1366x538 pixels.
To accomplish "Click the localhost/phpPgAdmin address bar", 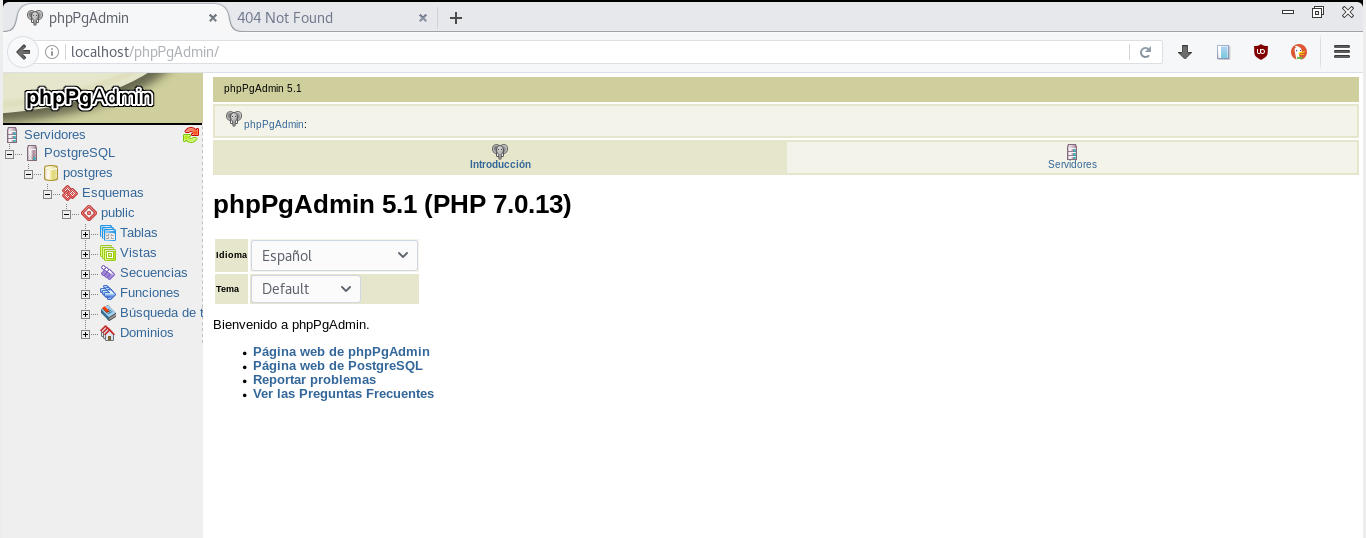I will [x=598, y=52].
